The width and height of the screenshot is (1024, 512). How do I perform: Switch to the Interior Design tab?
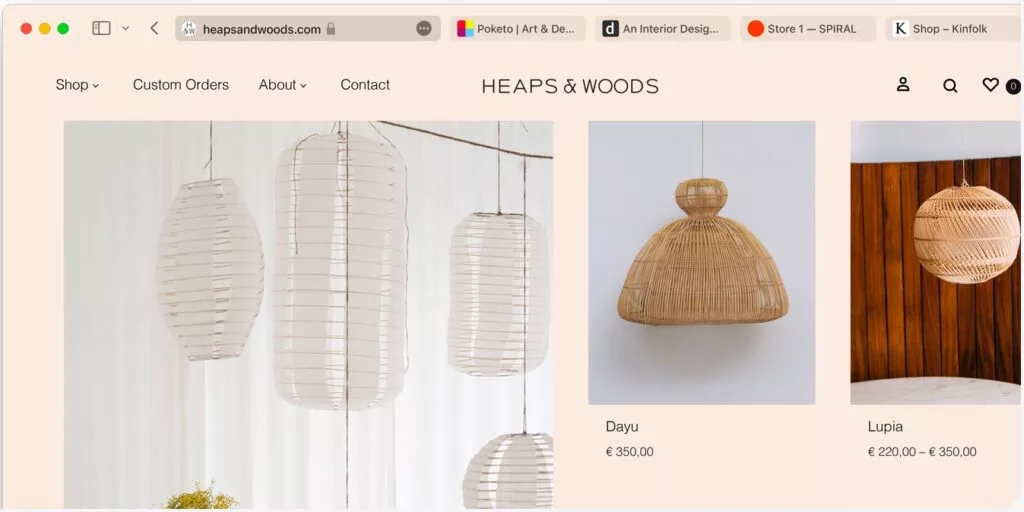pyautogui.click(x=662, y=29)
